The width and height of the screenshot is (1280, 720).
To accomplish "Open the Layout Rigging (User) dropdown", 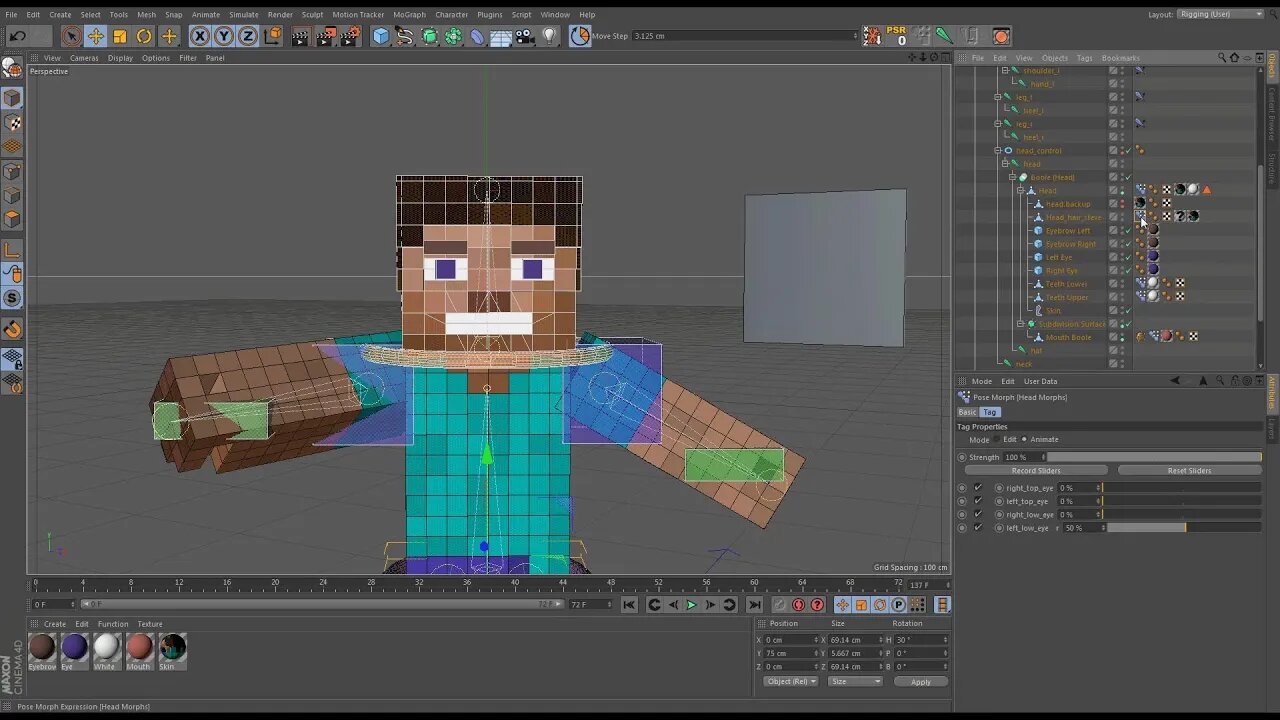I will point(1221,14).
